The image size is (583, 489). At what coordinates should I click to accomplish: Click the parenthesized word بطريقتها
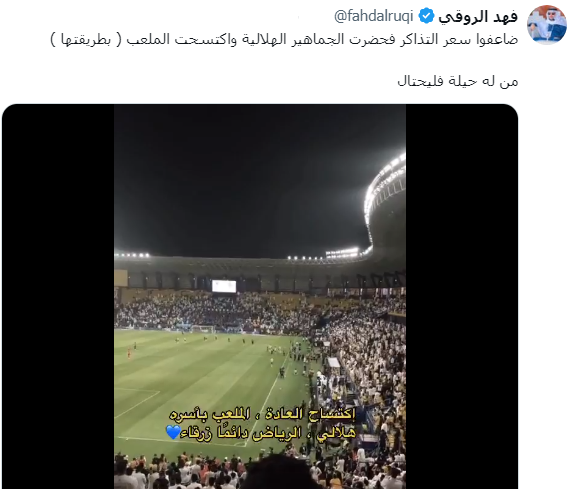[86, 39]
